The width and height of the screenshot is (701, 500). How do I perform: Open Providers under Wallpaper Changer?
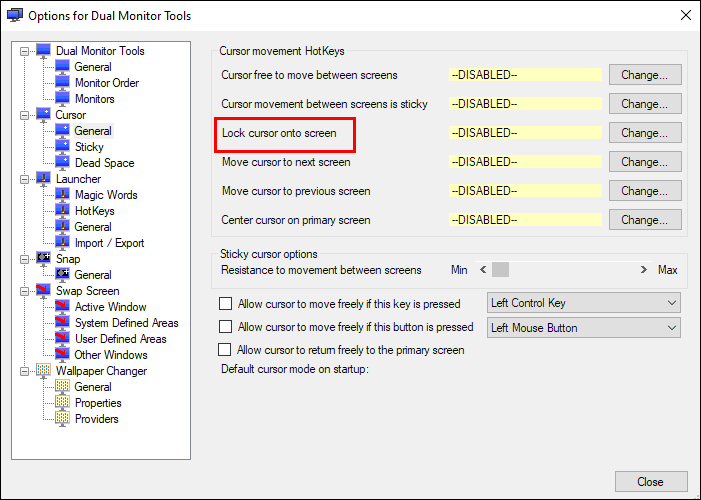[97, 419]
